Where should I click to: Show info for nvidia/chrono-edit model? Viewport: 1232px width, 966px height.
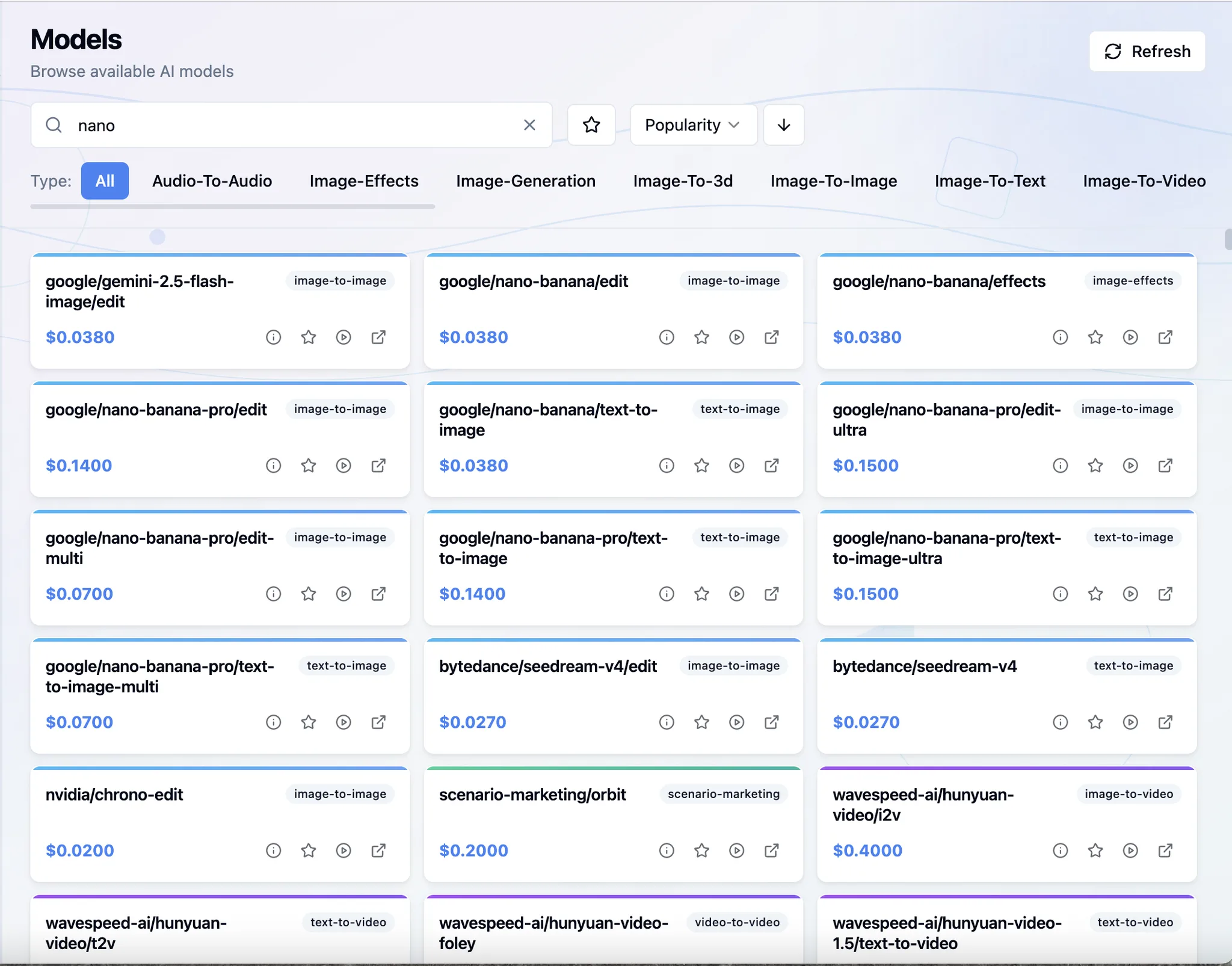[273, 851]
